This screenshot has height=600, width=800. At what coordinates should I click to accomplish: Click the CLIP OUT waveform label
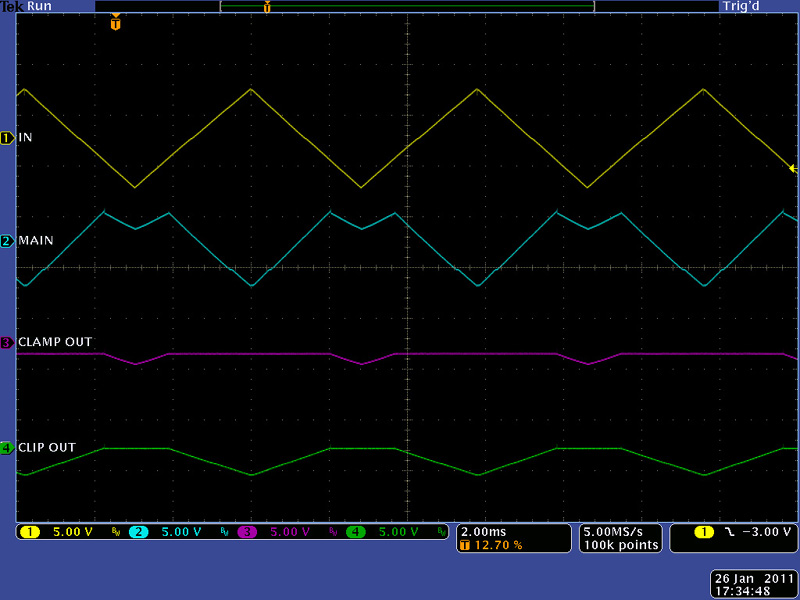click(47, 447)
